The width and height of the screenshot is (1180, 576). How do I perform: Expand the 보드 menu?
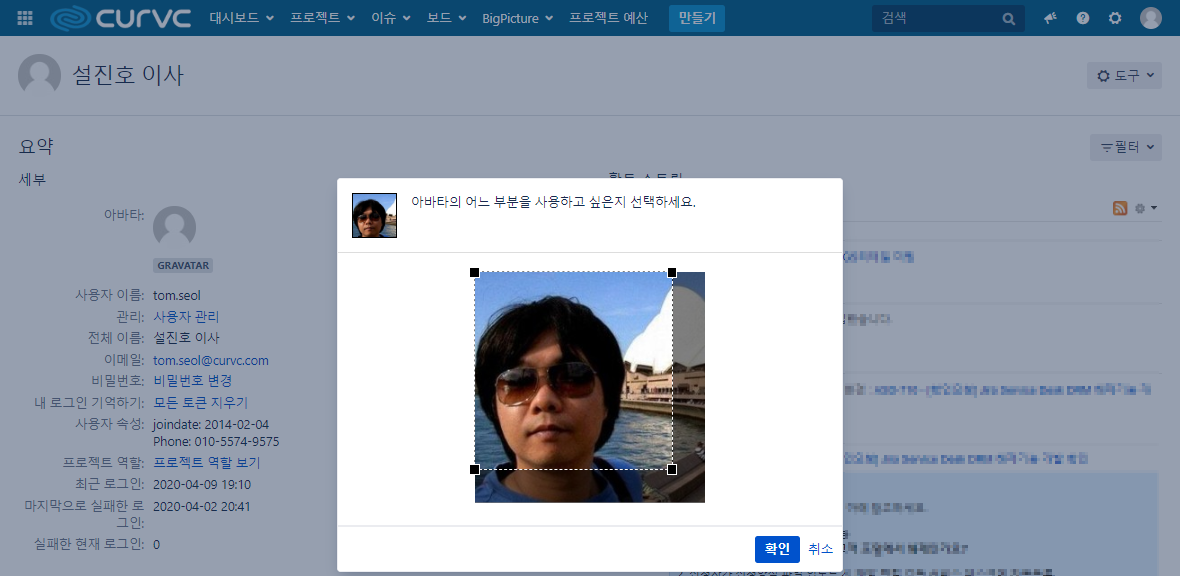[446, 18]
